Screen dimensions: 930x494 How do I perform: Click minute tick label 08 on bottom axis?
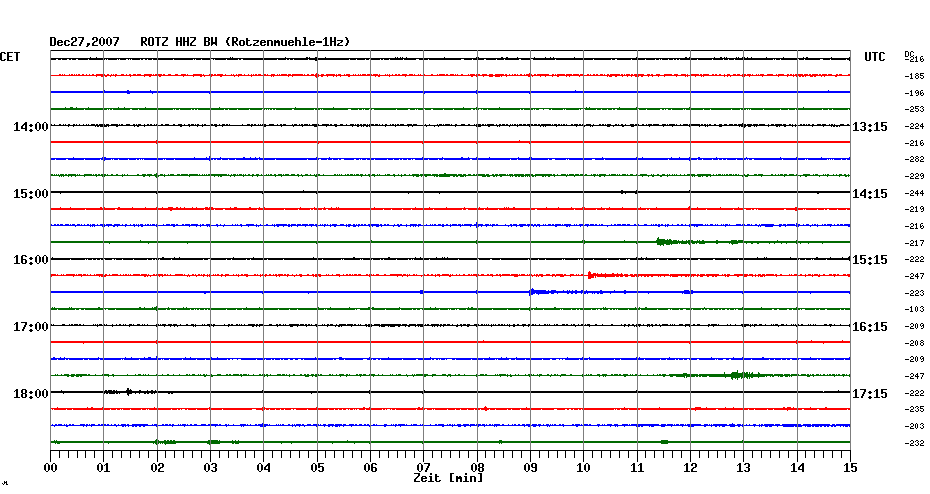coord(477,468)
